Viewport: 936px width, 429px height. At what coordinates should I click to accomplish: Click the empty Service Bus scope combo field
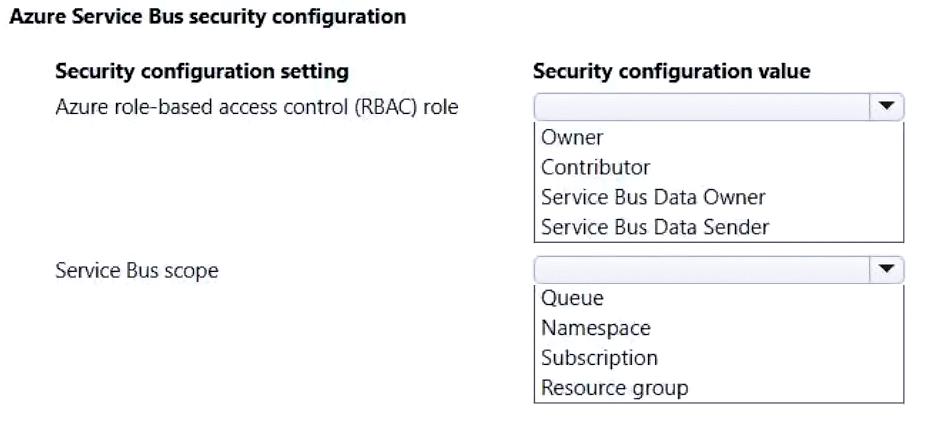pyautogui.click(x=700, y=270)
